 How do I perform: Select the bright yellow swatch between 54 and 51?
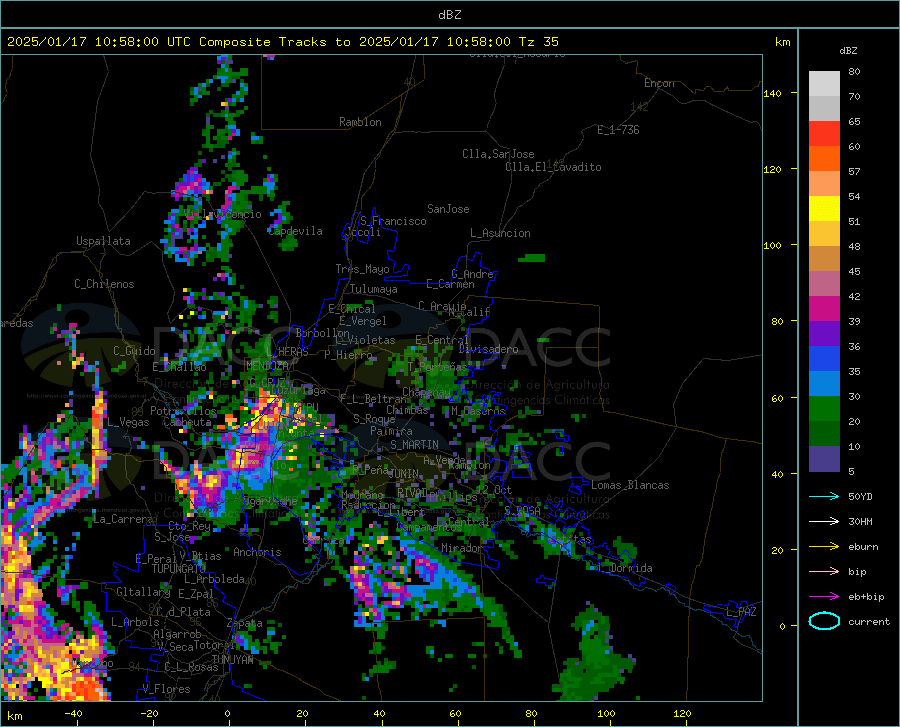pos(824,209)
